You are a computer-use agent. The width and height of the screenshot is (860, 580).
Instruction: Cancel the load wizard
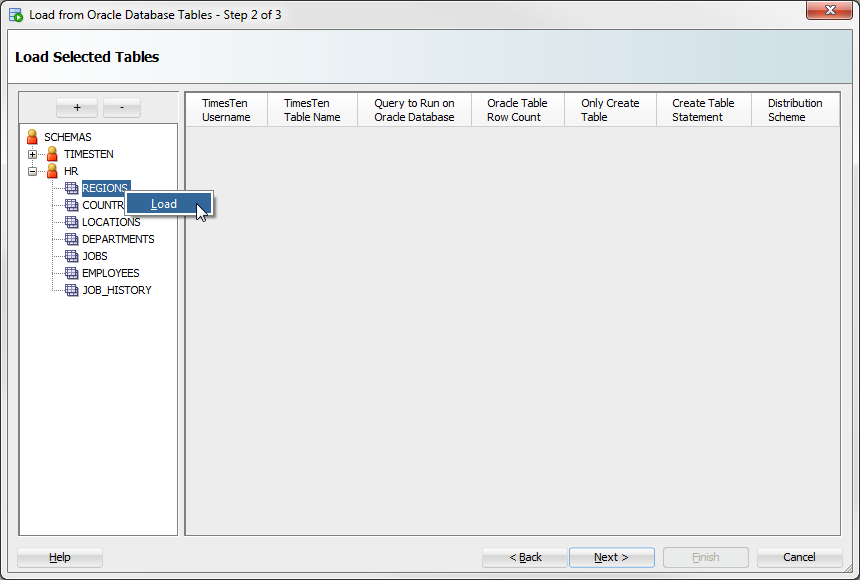799,557
